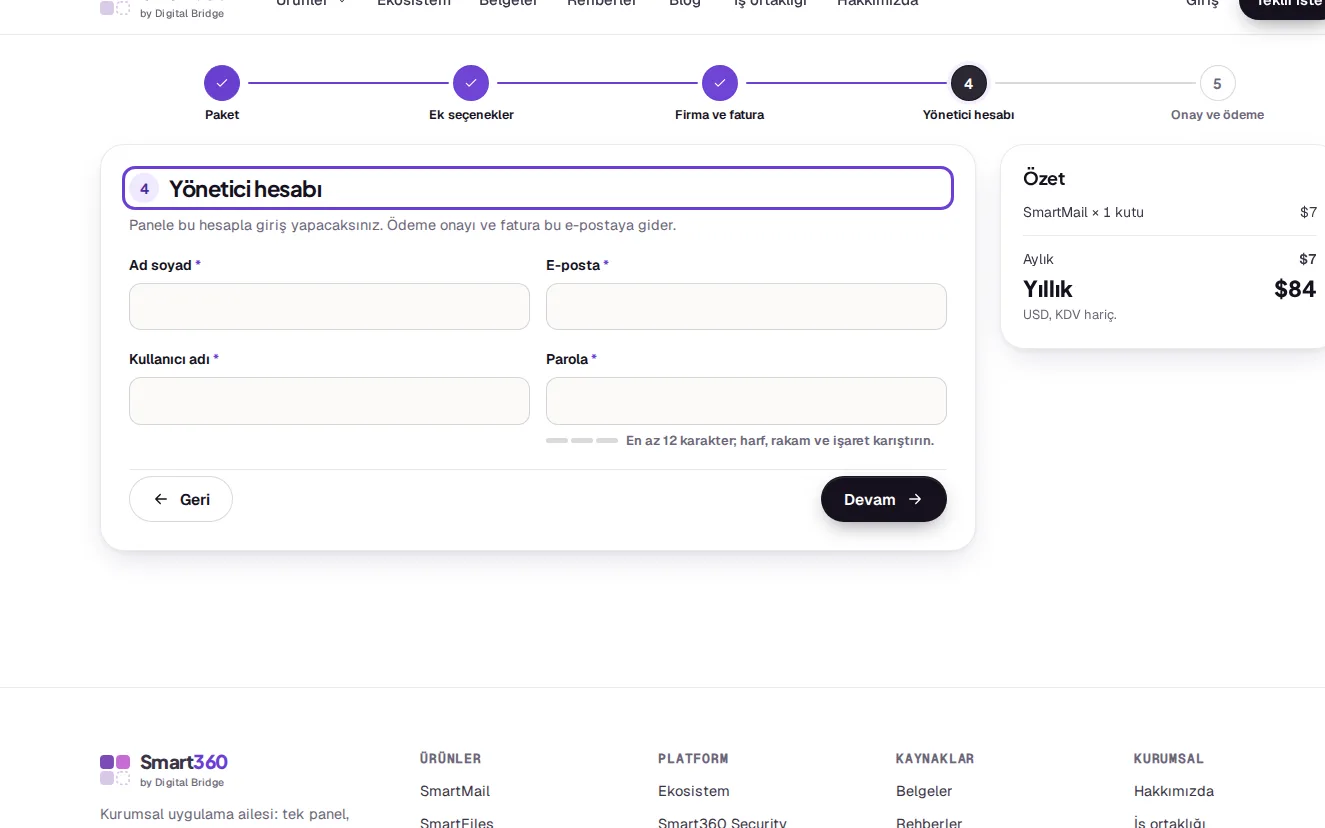Click the Paket step checkmark circle
Viewport: 1325px width, 828px height.
[222, 83]
